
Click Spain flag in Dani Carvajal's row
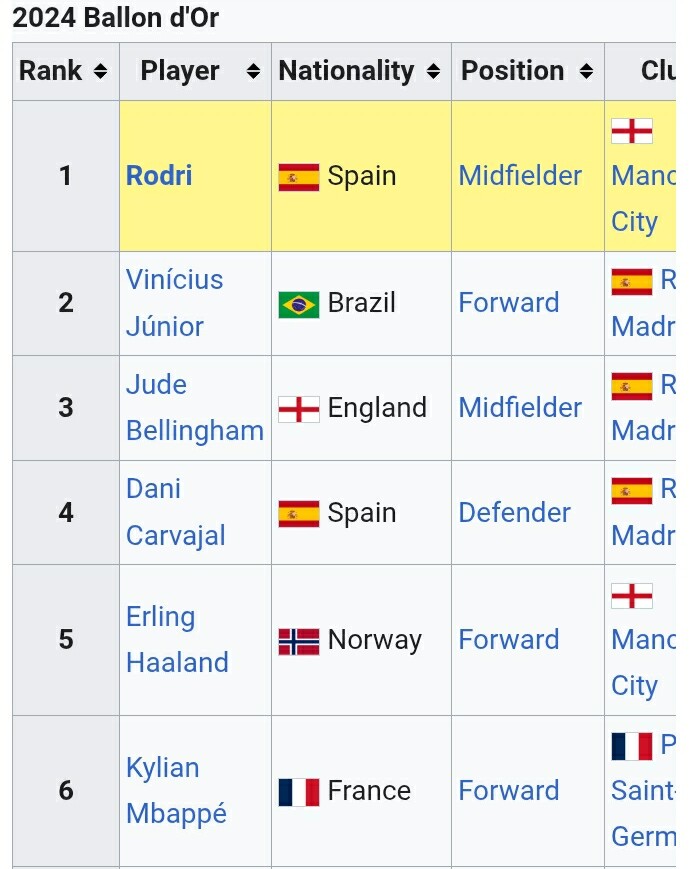[x=299, y=514]
